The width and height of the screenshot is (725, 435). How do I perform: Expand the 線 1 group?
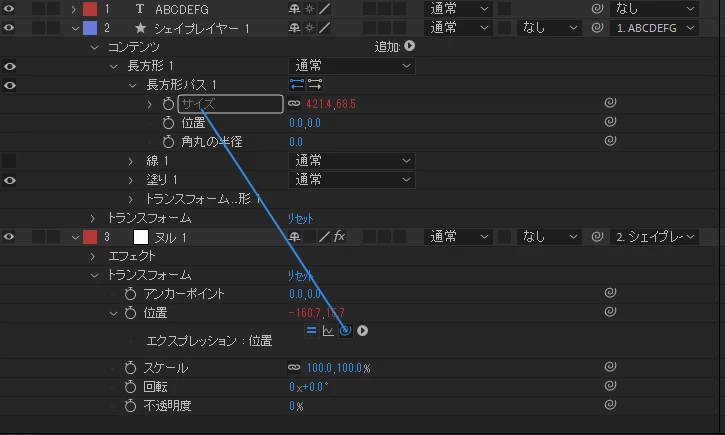[130, 161]
